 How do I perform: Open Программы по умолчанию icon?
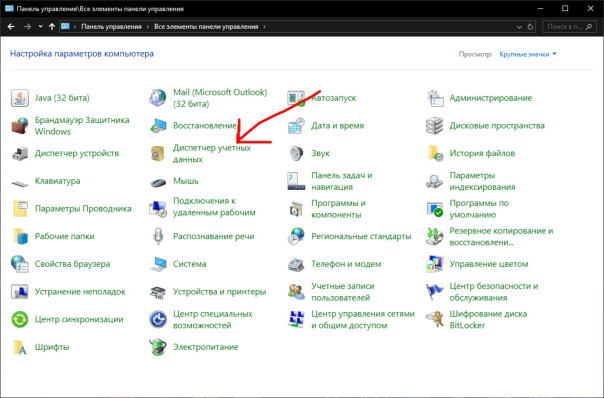coord(435,209)
